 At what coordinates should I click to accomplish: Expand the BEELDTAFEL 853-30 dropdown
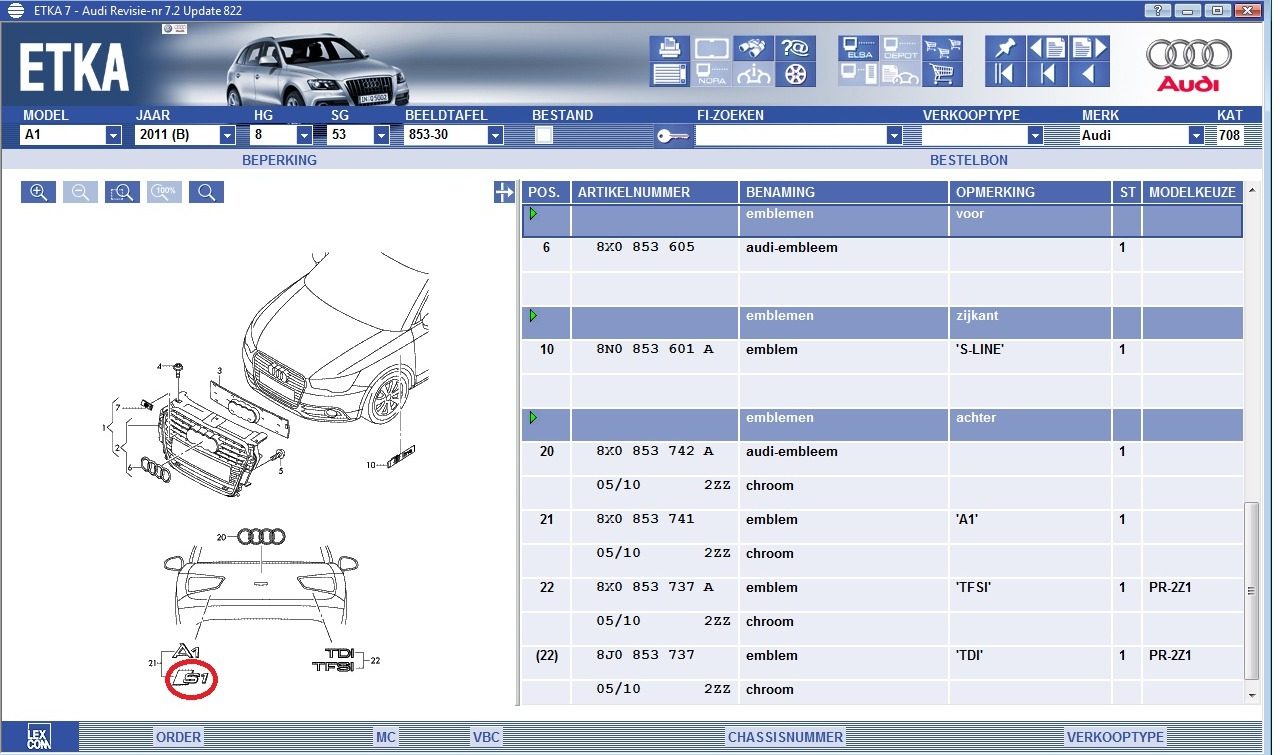tap(454, 135)
